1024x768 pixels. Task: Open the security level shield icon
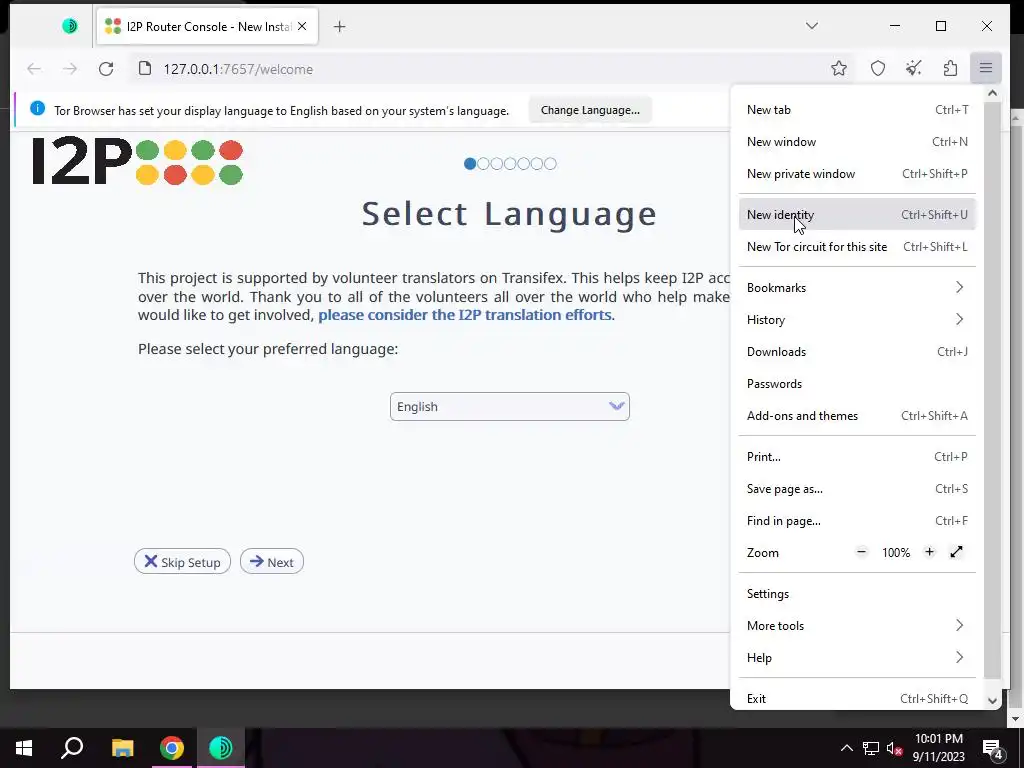click(x=878, y=68)
